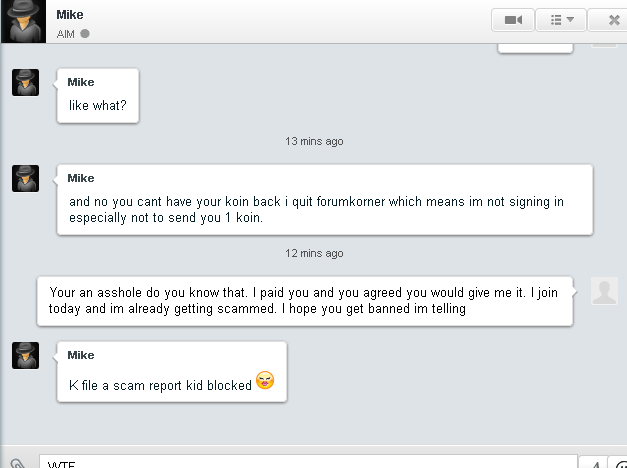Screen dimensions: 627x468
Task: Click the "12 mins ago" timestamp
Action: click(314, 252)
